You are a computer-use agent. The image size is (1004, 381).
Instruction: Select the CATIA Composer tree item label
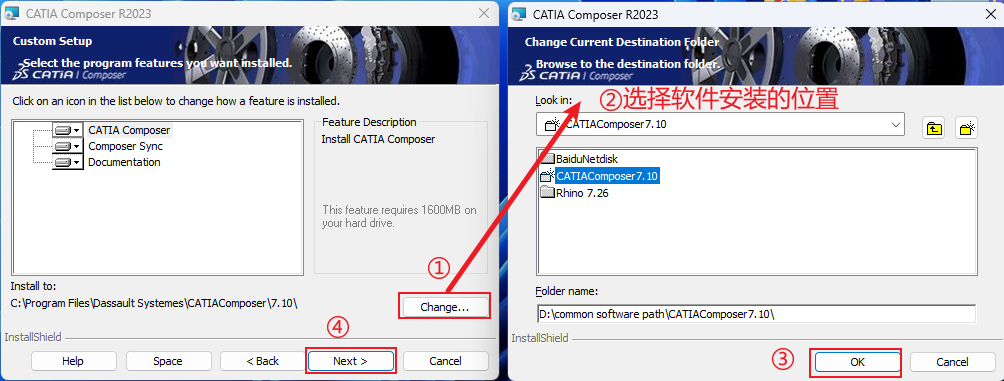point(129,130)
